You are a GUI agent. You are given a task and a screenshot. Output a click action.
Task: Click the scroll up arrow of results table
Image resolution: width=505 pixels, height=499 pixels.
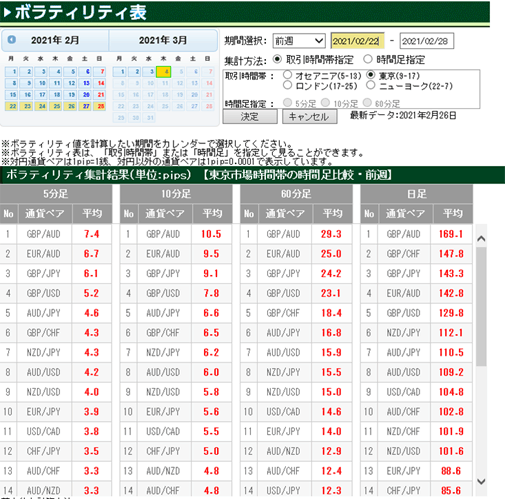pos(481,239)
